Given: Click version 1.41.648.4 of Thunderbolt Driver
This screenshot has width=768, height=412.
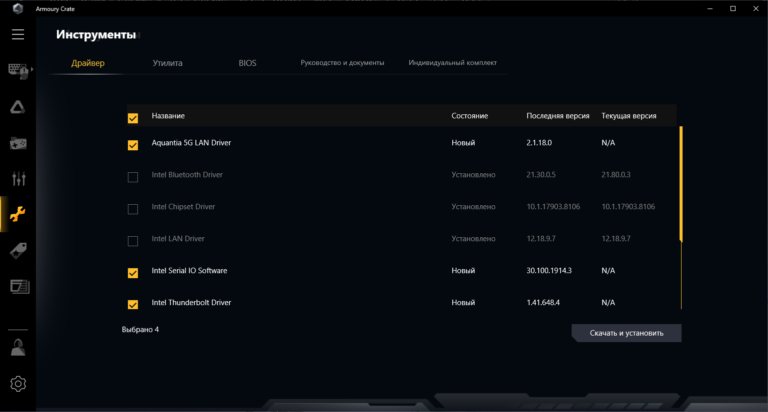Looking at the screenshot, I should [543, 303].
